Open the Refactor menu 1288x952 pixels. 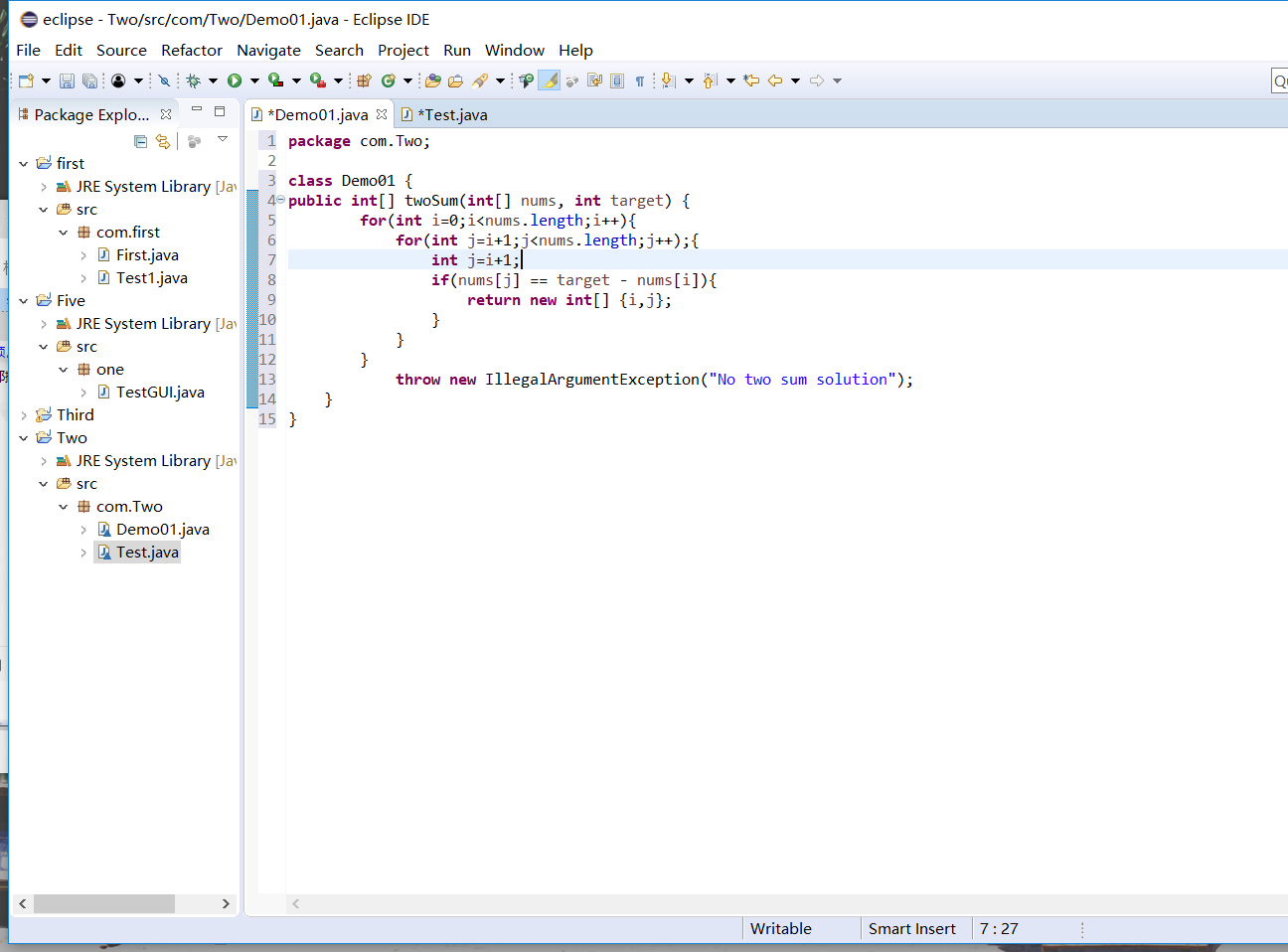pyautogui.click(x=192, y=50)
